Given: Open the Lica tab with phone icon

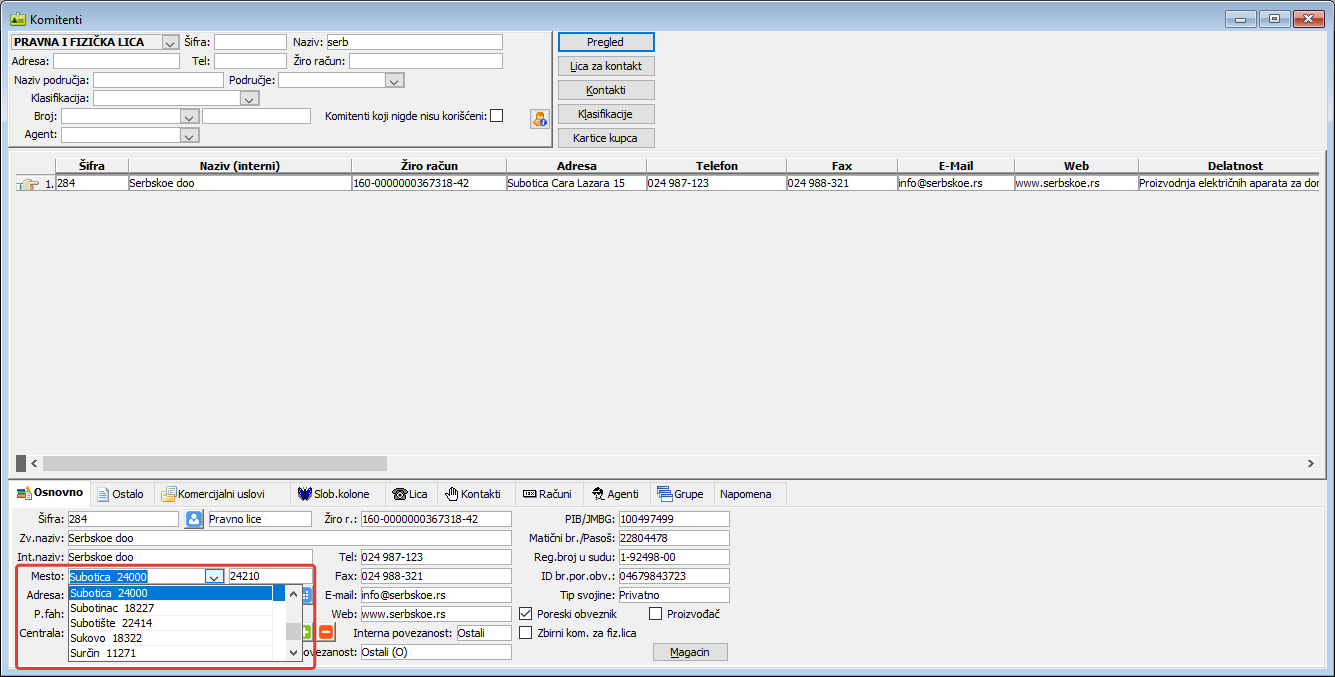Looking at the screenshot, I should pyautogui.click(x=410, y=494).
